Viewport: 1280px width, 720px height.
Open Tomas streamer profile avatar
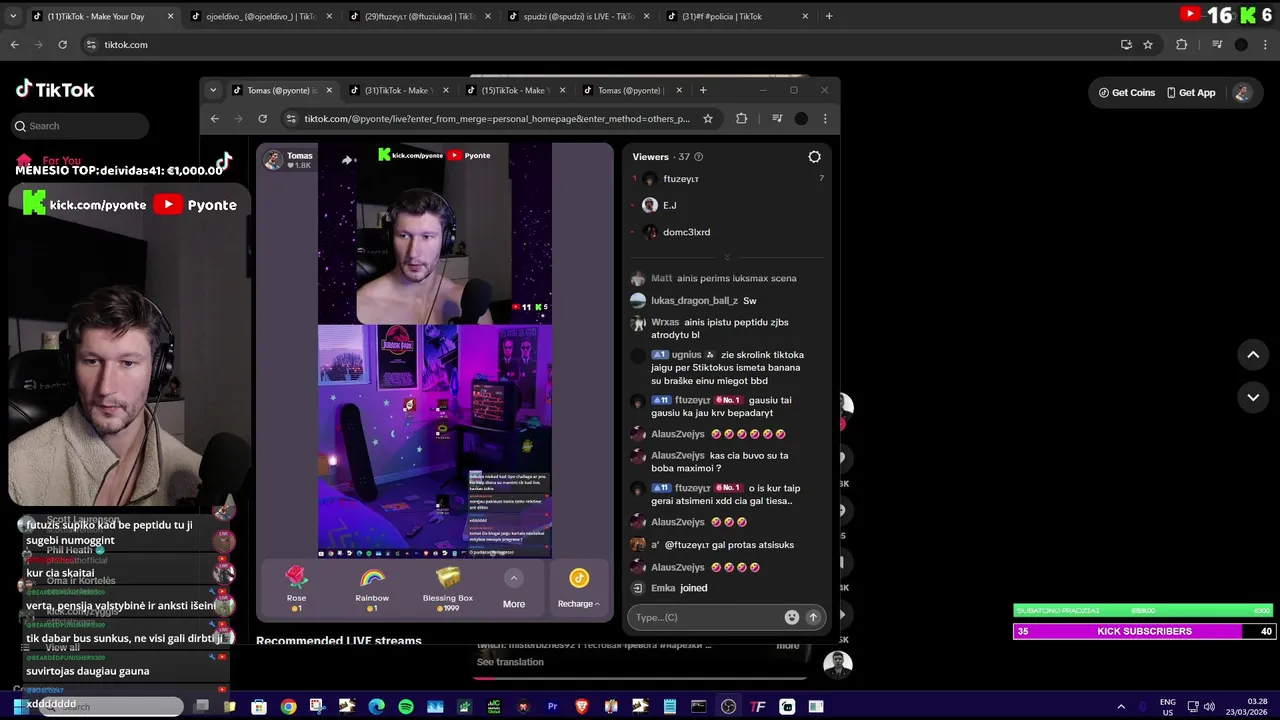click(273, 160)
